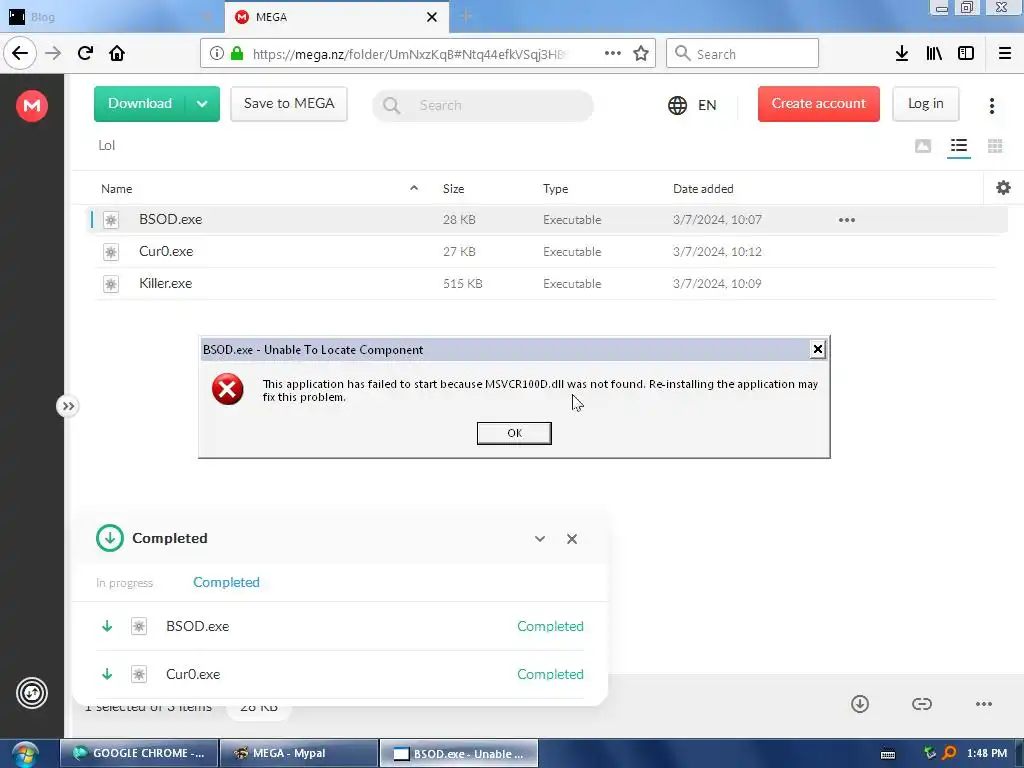Image resolution: width=1024 pixels, height=768 pixels.
Task: Click completed BSOD.exe transfer entry
Action: pos(340,626)
